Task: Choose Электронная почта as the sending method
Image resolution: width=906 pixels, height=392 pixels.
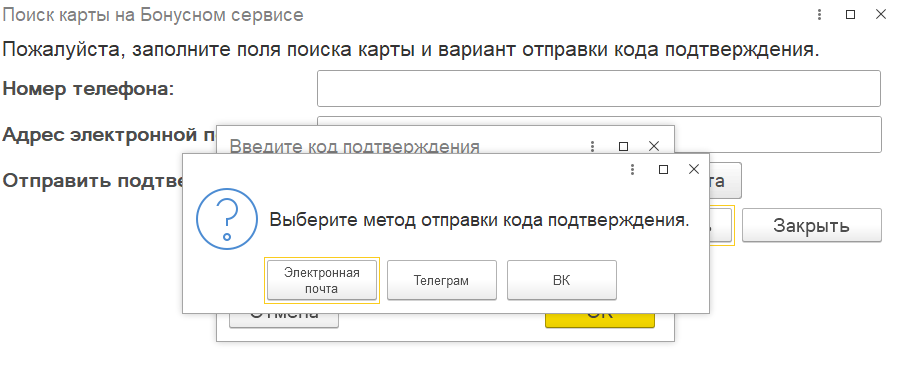Action: (x=322, y=280)
